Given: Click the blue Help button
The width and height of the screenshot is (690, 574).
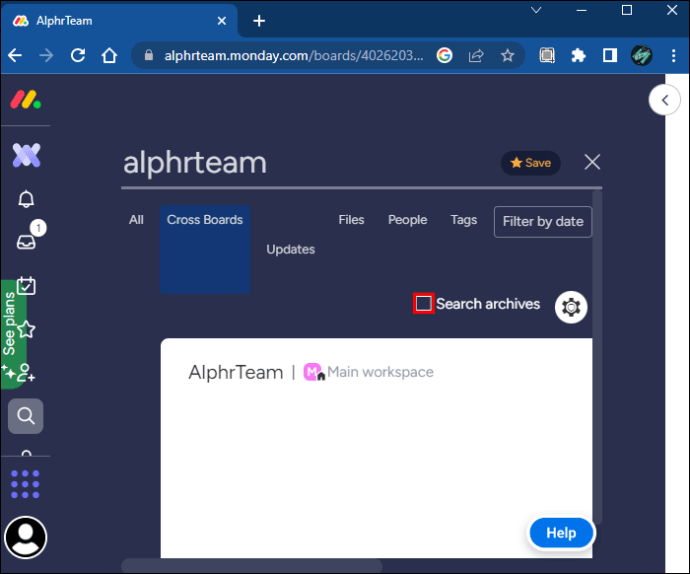Looking at the screenshot, I should coord(561,533).
